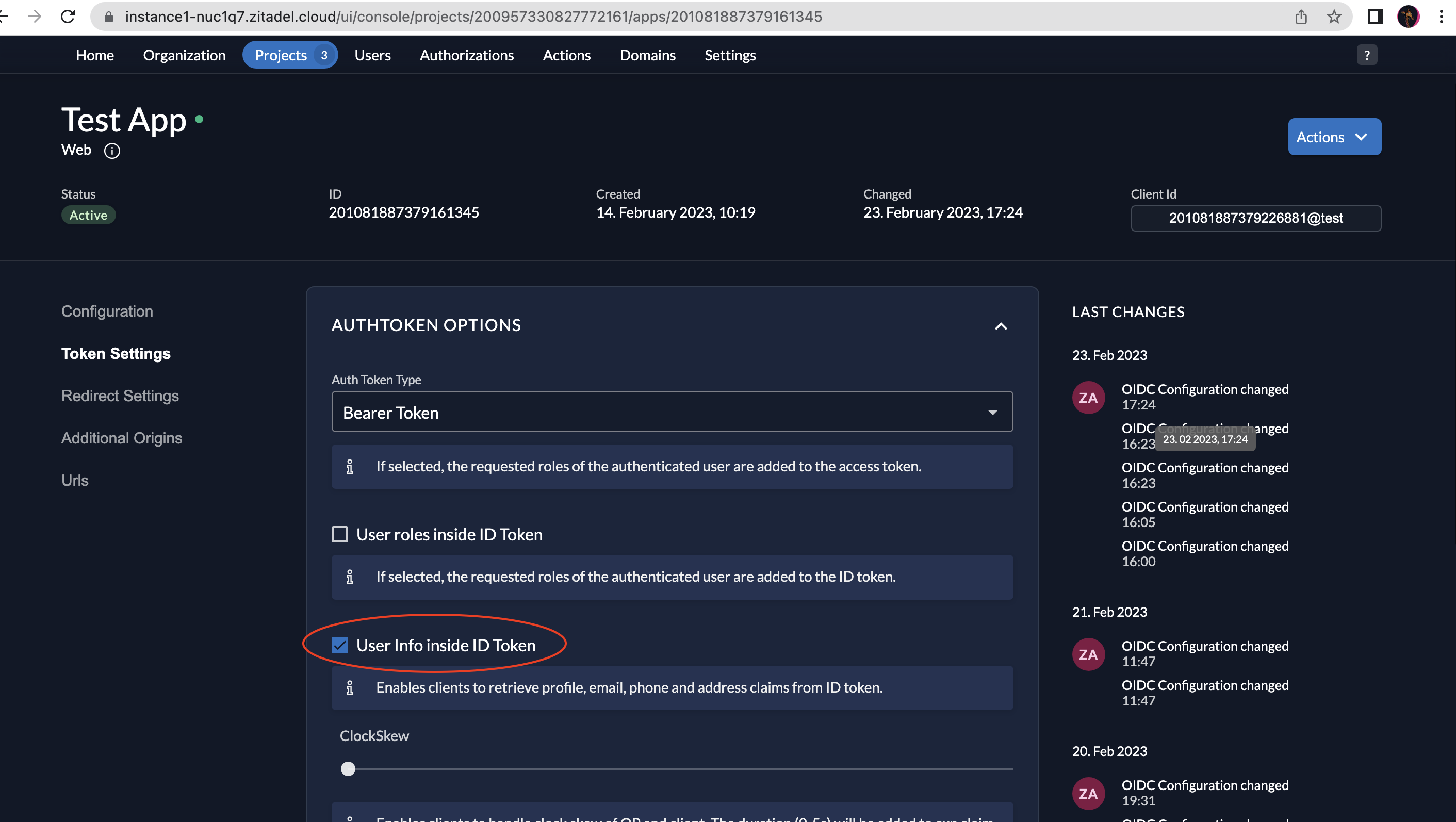Disable User Info inside ID Token
The height and width of the screenshot is (822, 1456).
340,645
